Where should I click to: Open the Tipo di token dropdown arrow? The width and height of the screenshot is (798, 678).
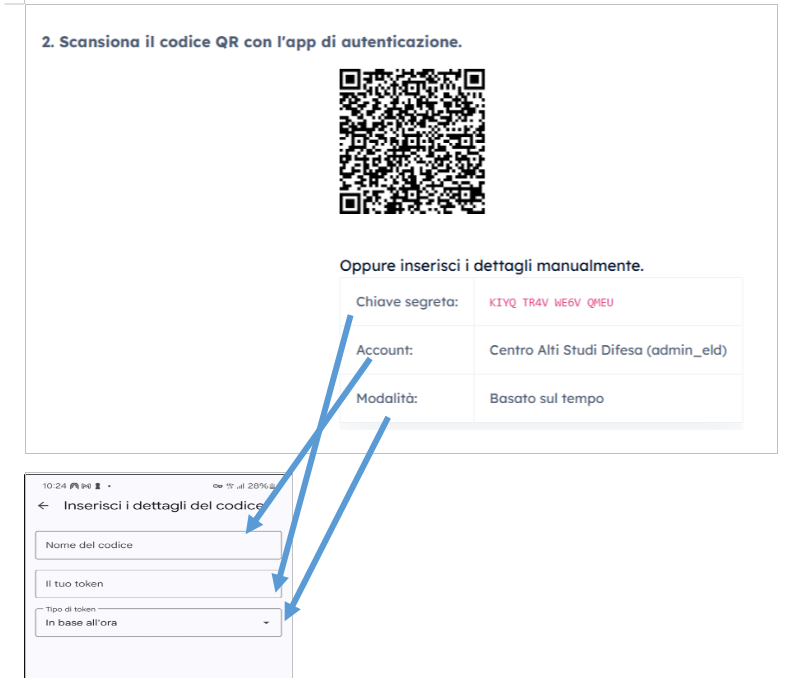tap(266, 623)
